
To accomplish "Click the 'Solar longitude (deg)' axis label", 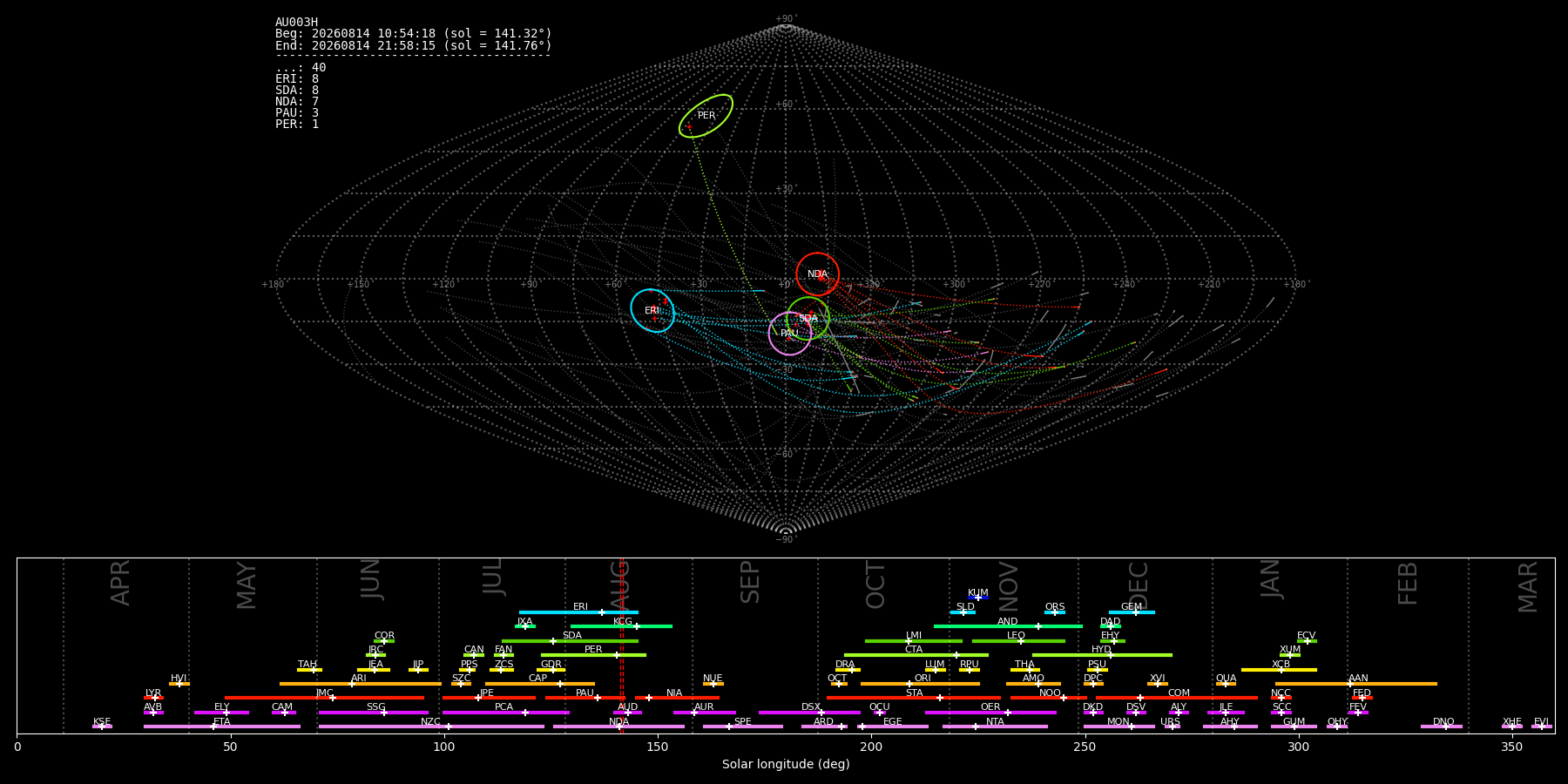I will (x=786, y=765).
